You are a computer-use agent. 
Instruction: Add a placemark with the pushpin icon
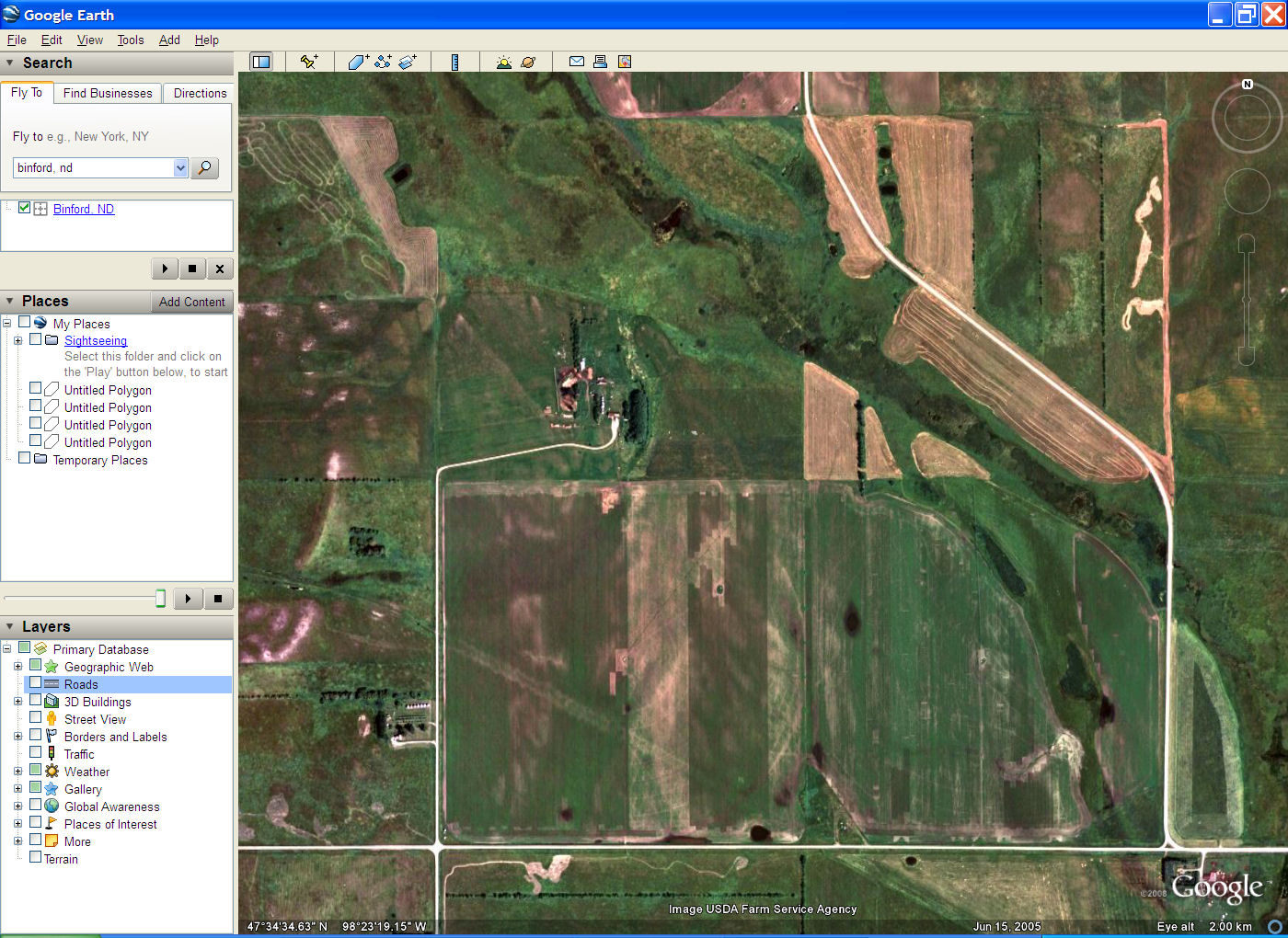click(x=309, y=62)
